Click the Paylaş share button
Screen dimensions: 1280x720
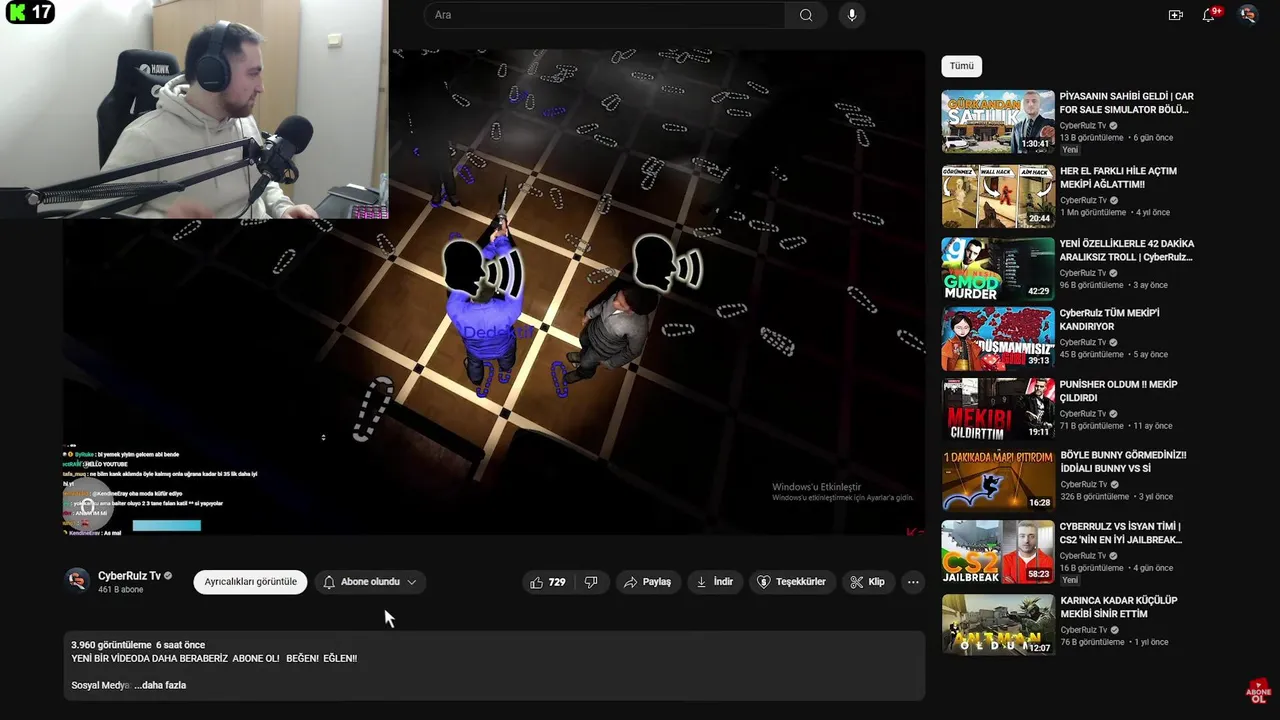[x=647, y=582]
